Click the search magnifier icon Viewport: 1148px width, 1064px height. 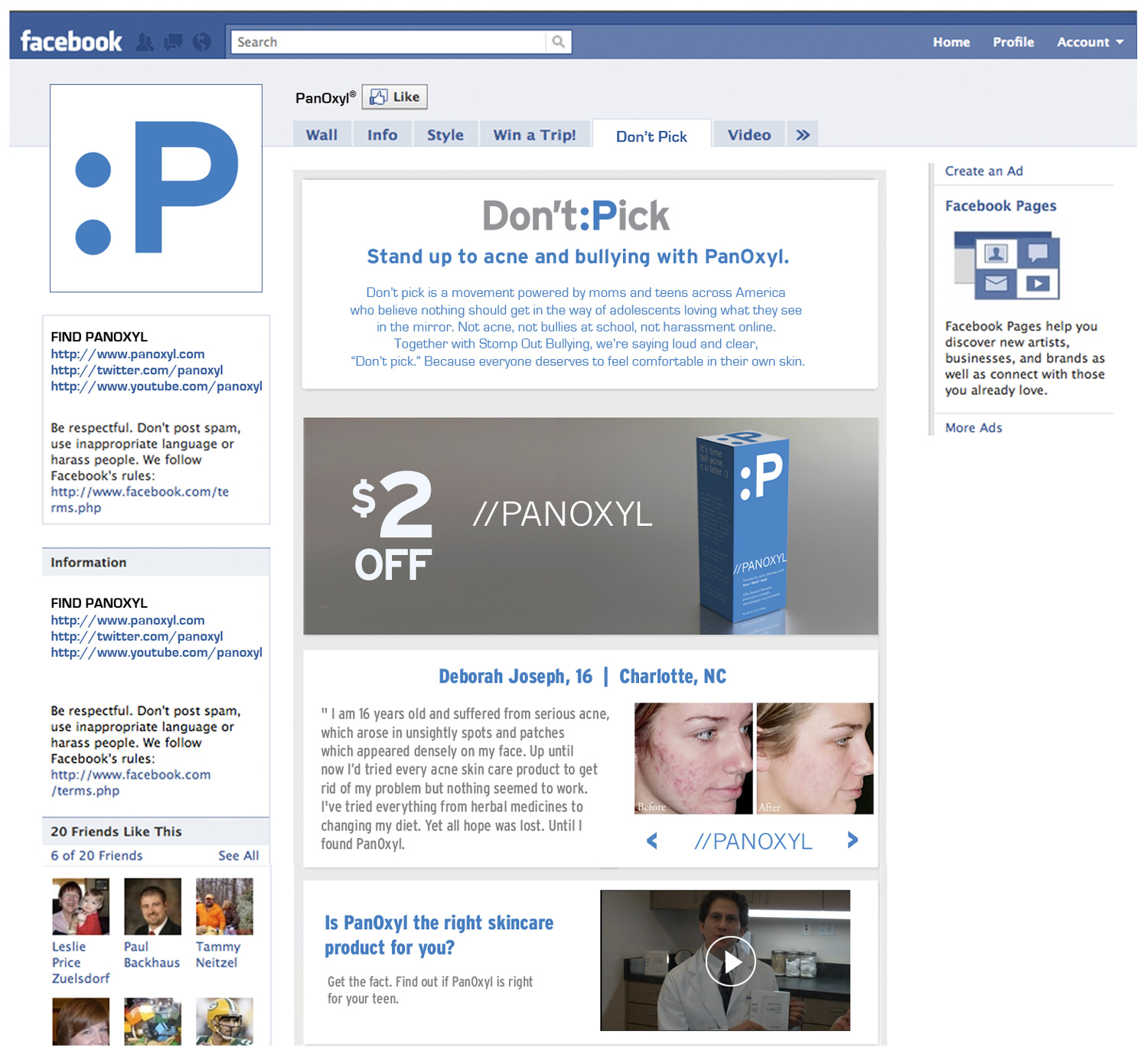point(559,42)
